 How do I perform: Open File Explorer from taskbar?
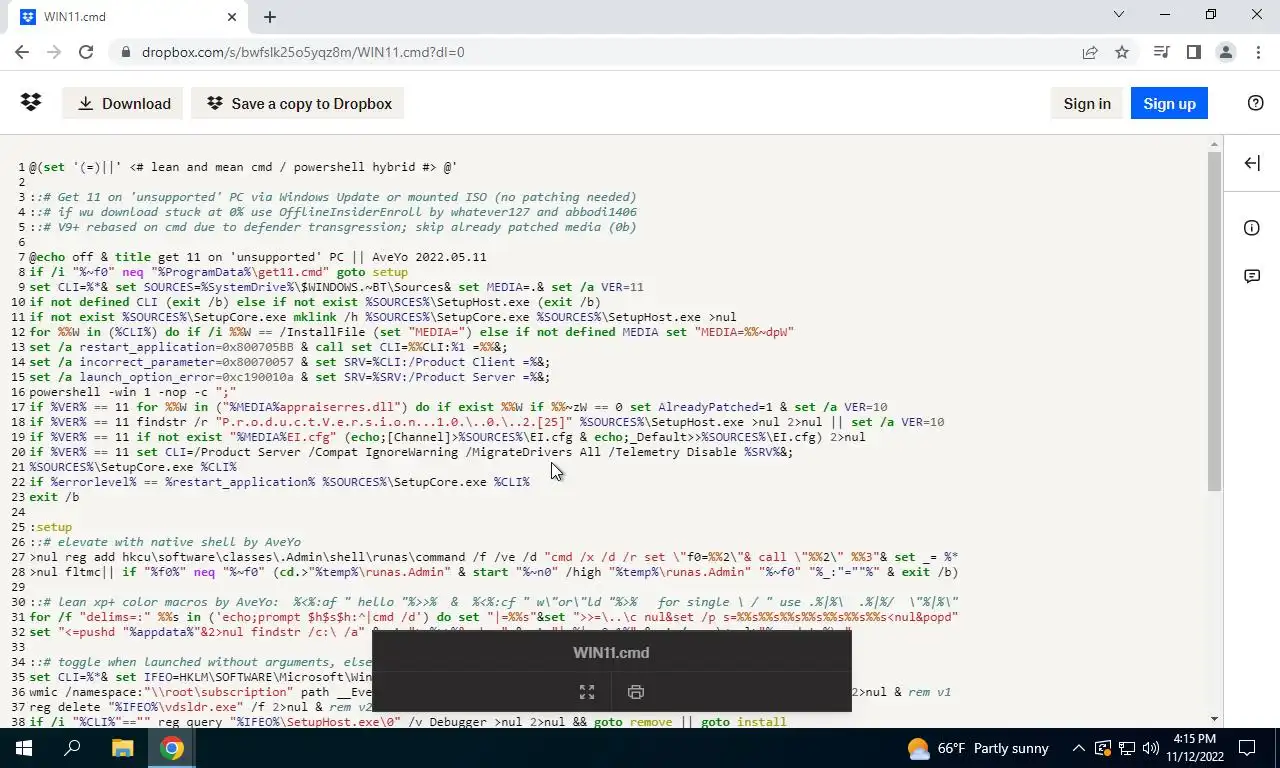(x=122, y=748)
